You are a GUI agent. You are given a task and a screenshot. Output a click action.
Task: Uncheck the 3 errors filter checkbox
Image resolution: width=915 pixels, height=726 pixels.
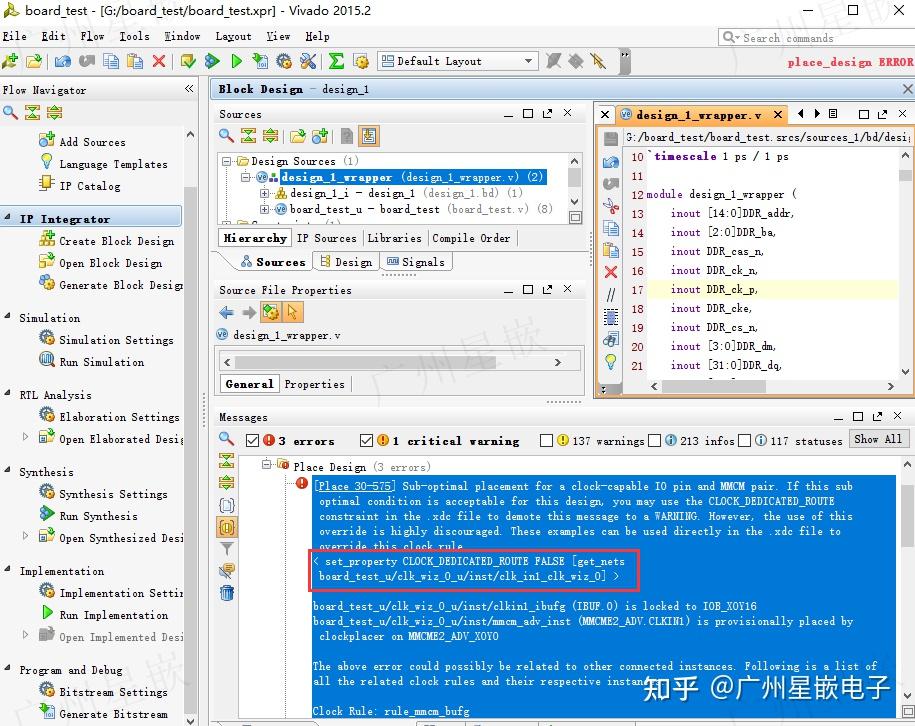click(253, 440)
